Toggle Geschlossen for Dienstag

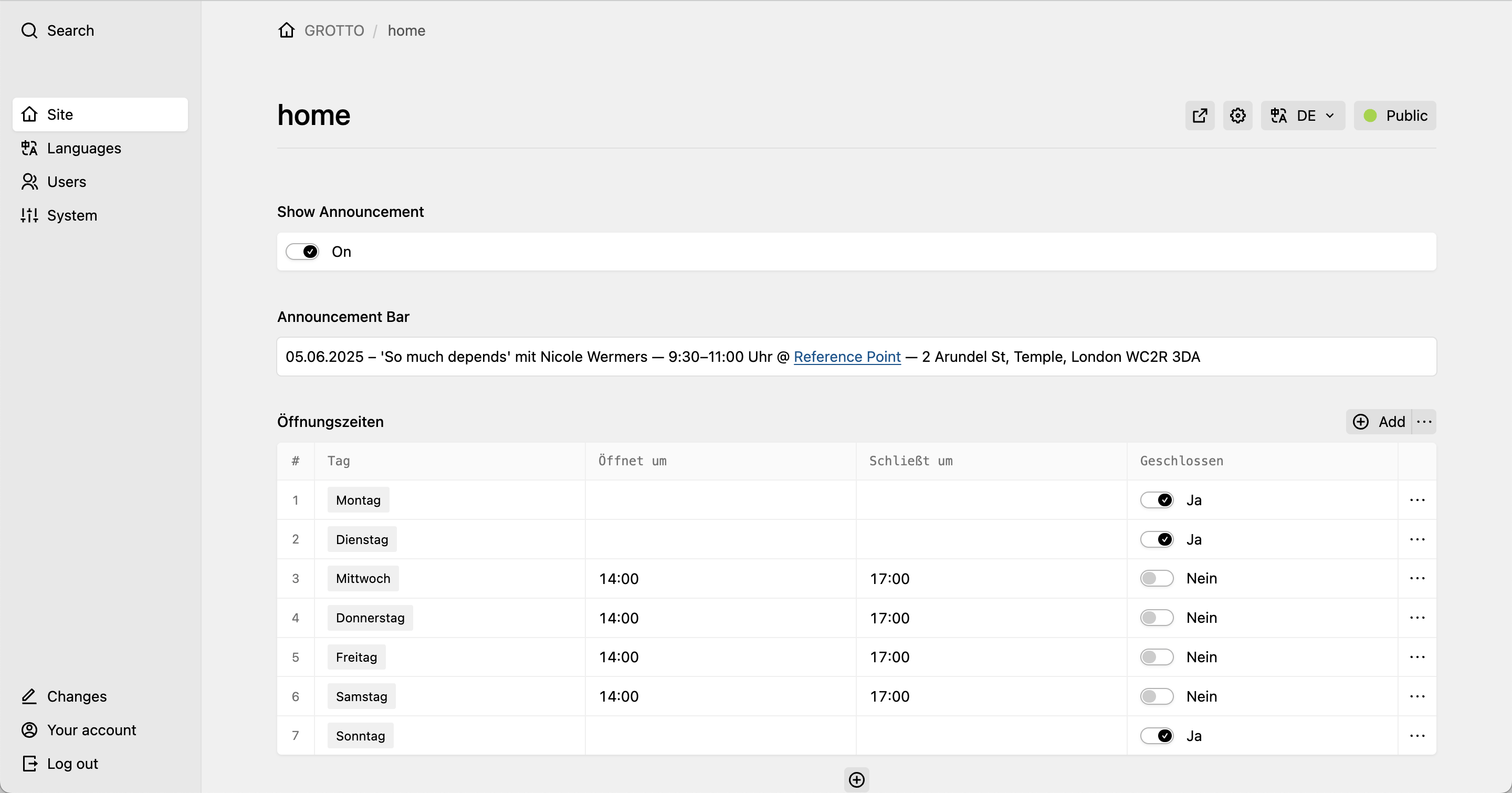(1157, 539)
